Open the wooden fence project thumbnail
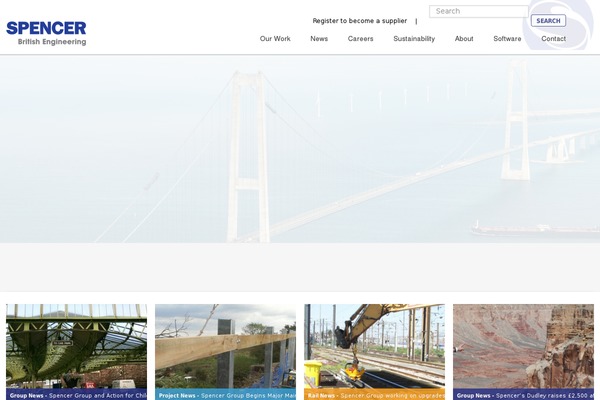 [225, 346]
